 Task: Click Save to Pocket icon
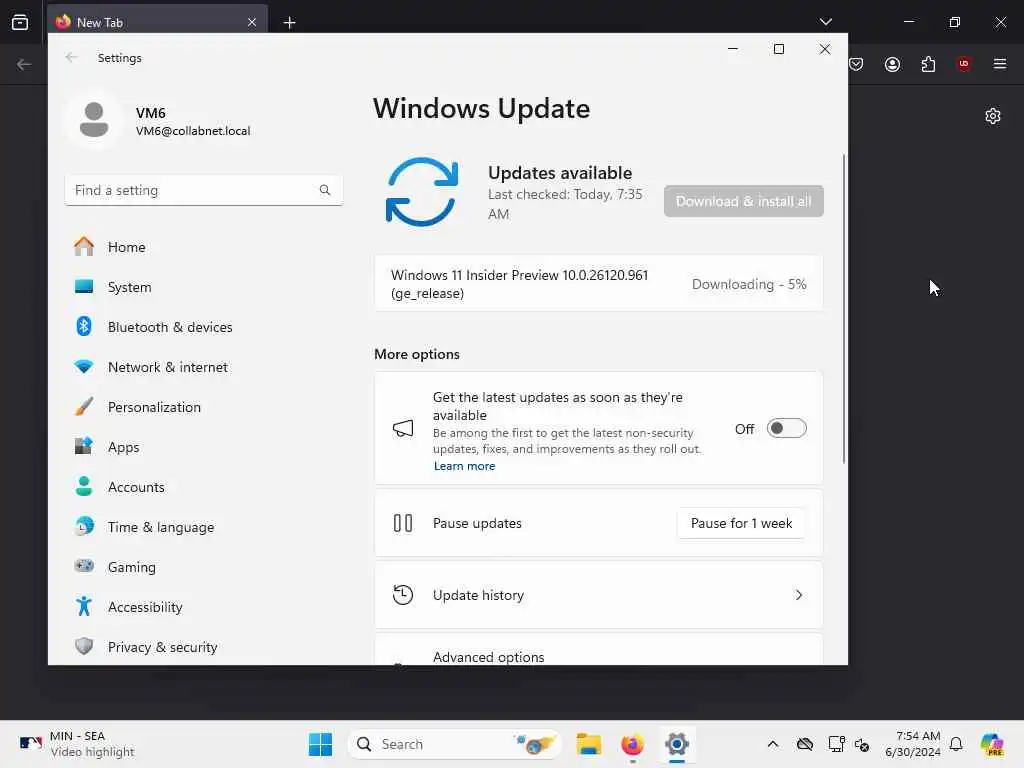[856, 64]
